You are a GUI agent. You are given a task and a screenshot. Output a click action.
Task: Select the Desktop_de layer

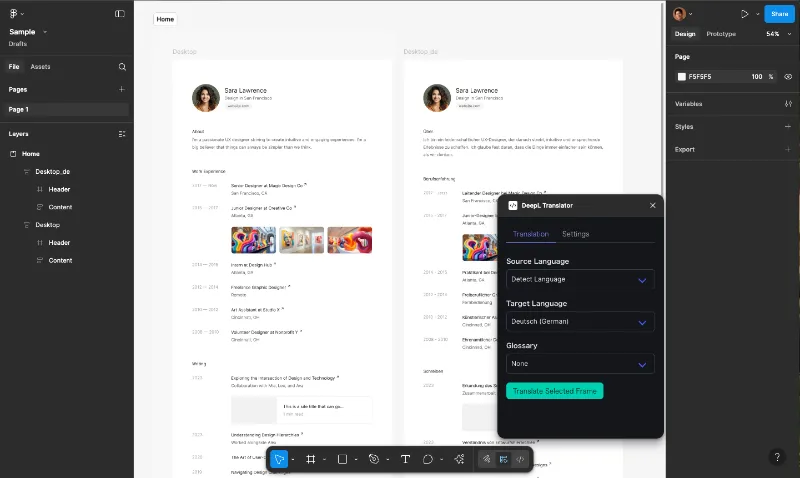pos(53,171)
